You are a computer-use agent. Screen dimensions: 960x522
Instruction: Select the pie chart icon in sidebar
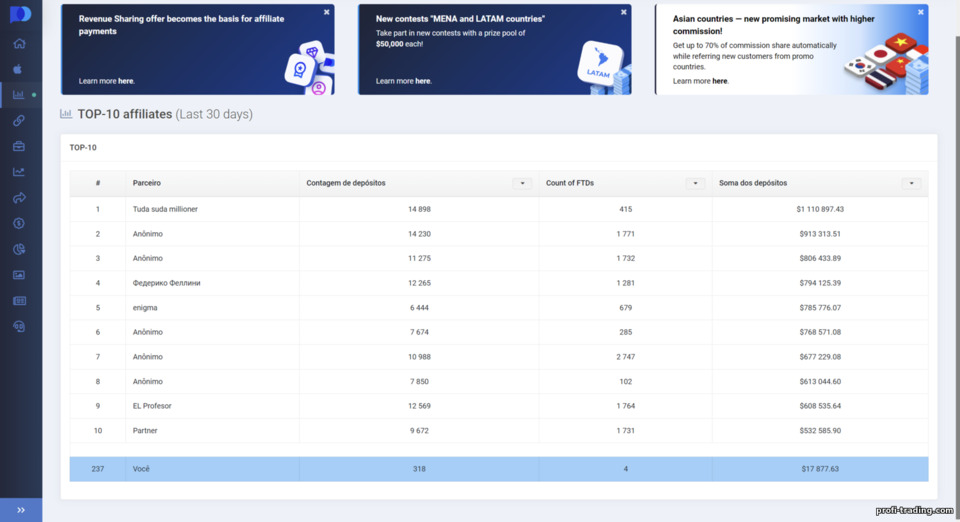coord(19,249)
